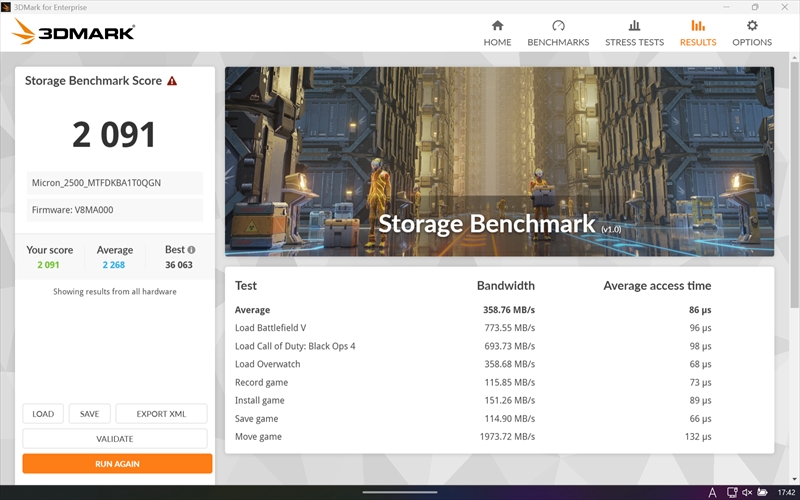This screenshot has width=800, height=500.
Task: Select the Results tab
Action: [x=697, y=33]
